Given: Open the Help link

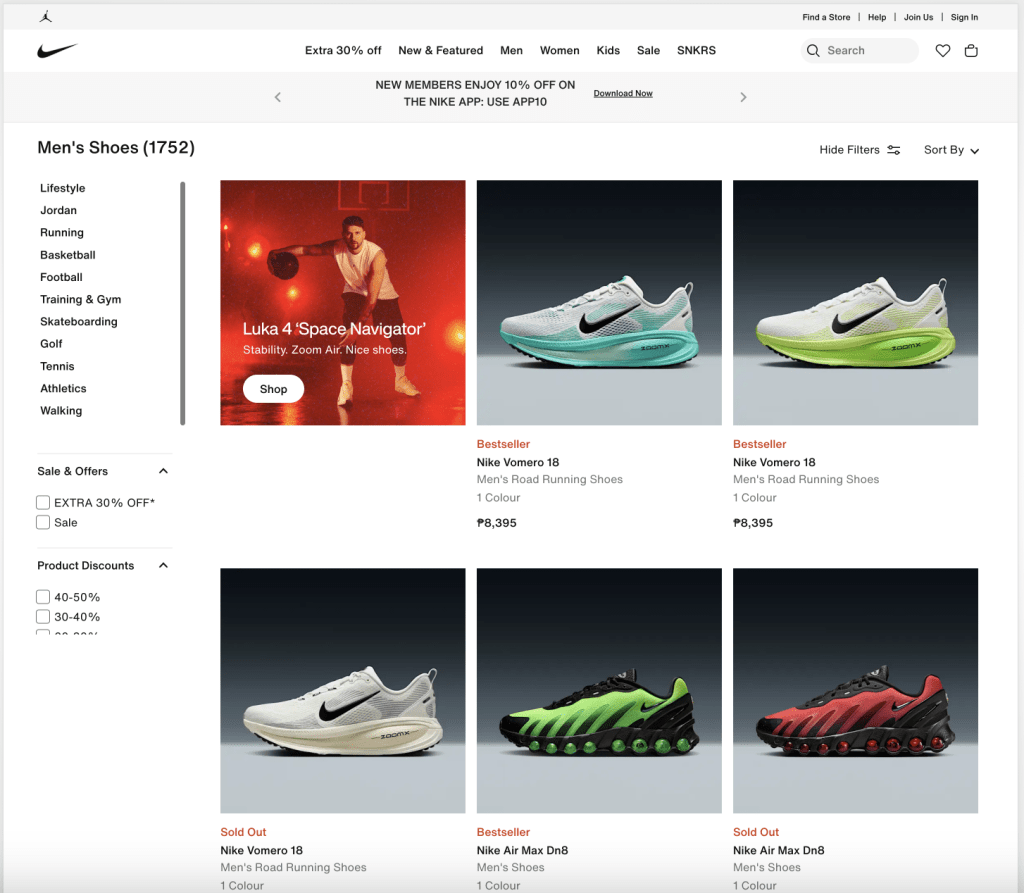Looking at the screenshot, I should tap(877, 17).
